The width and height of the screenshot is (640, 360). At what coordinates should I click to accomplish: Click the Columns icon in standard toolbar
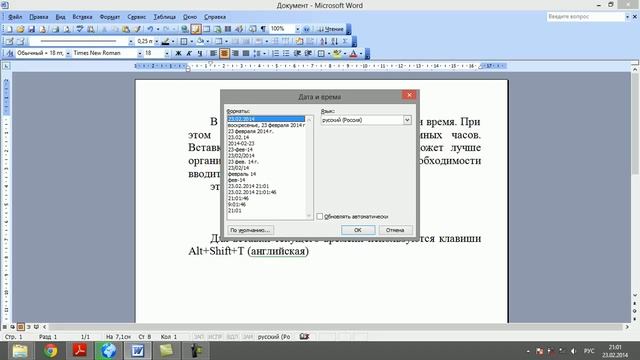click(228, 29)
